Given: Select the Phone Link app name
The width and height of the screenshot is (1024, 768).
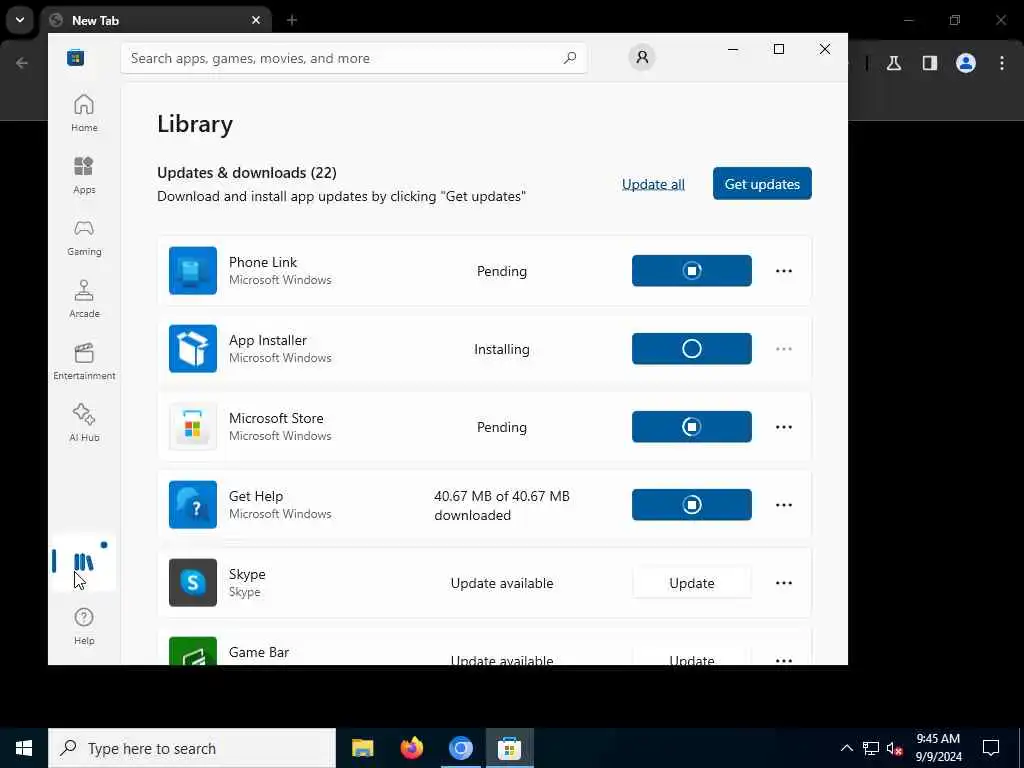Looking at the screenshot, I should tap(263, 262).
